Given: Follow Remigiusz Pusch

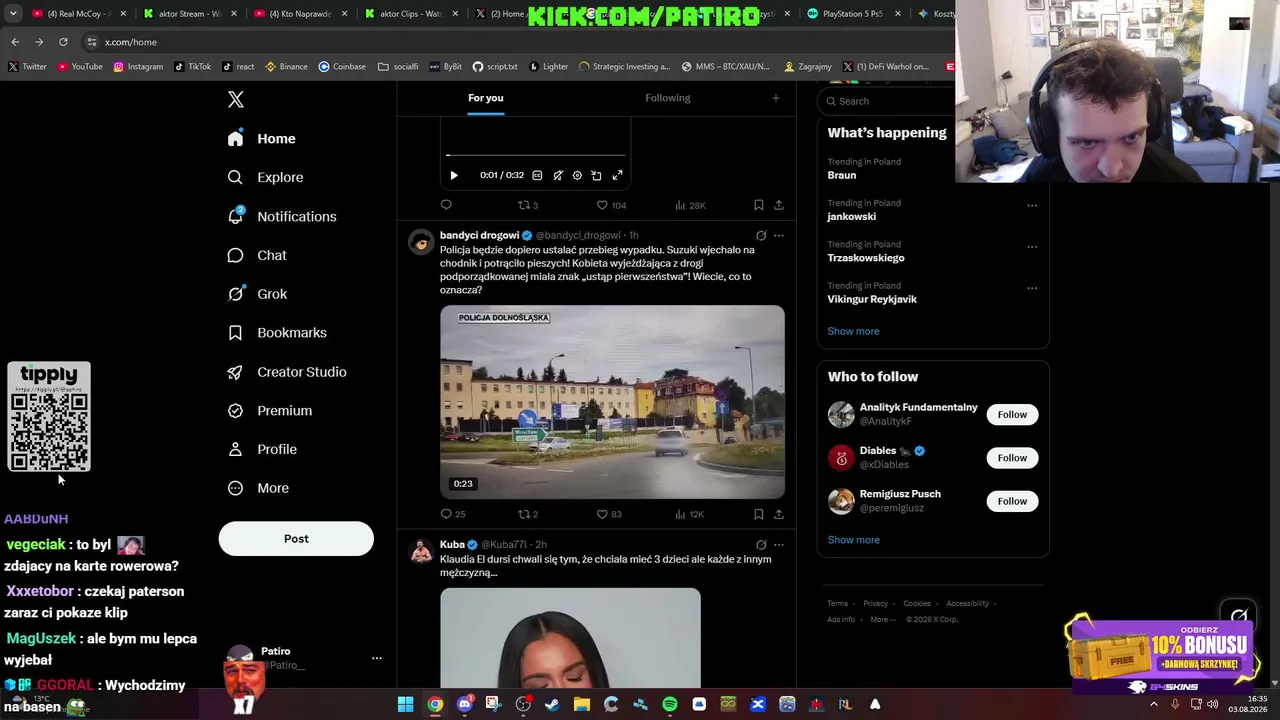Looking at the screenshot, I should (x=1012, y=501).
